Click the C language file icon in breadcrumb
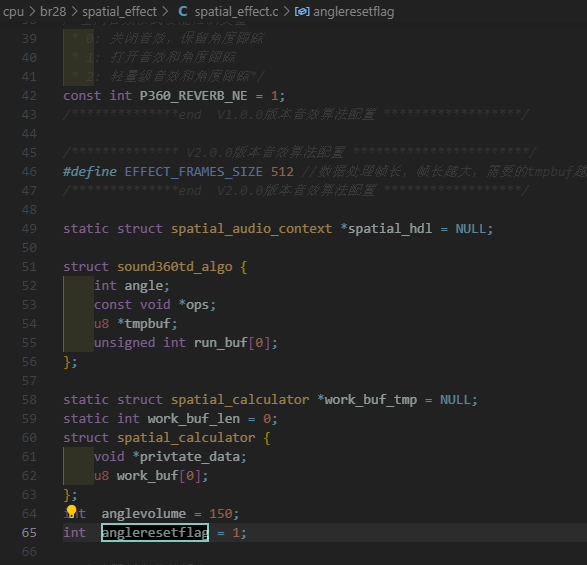 pyautogui.click(x=182, y=11)
